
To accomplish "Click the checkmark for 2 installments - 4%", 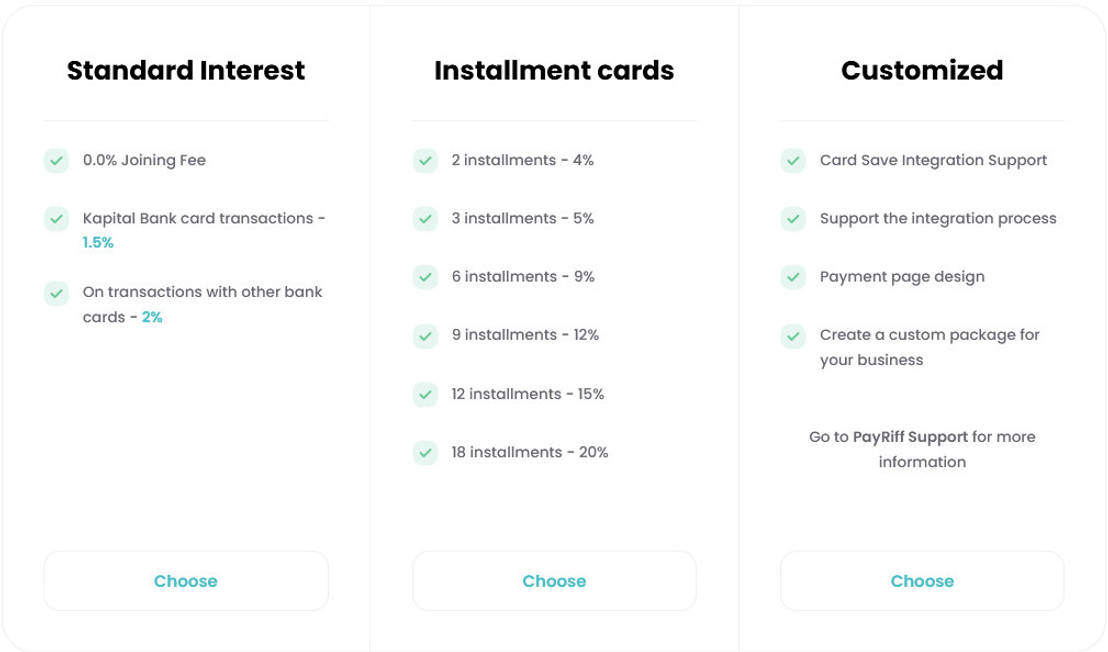I will (x=425, y=160).
